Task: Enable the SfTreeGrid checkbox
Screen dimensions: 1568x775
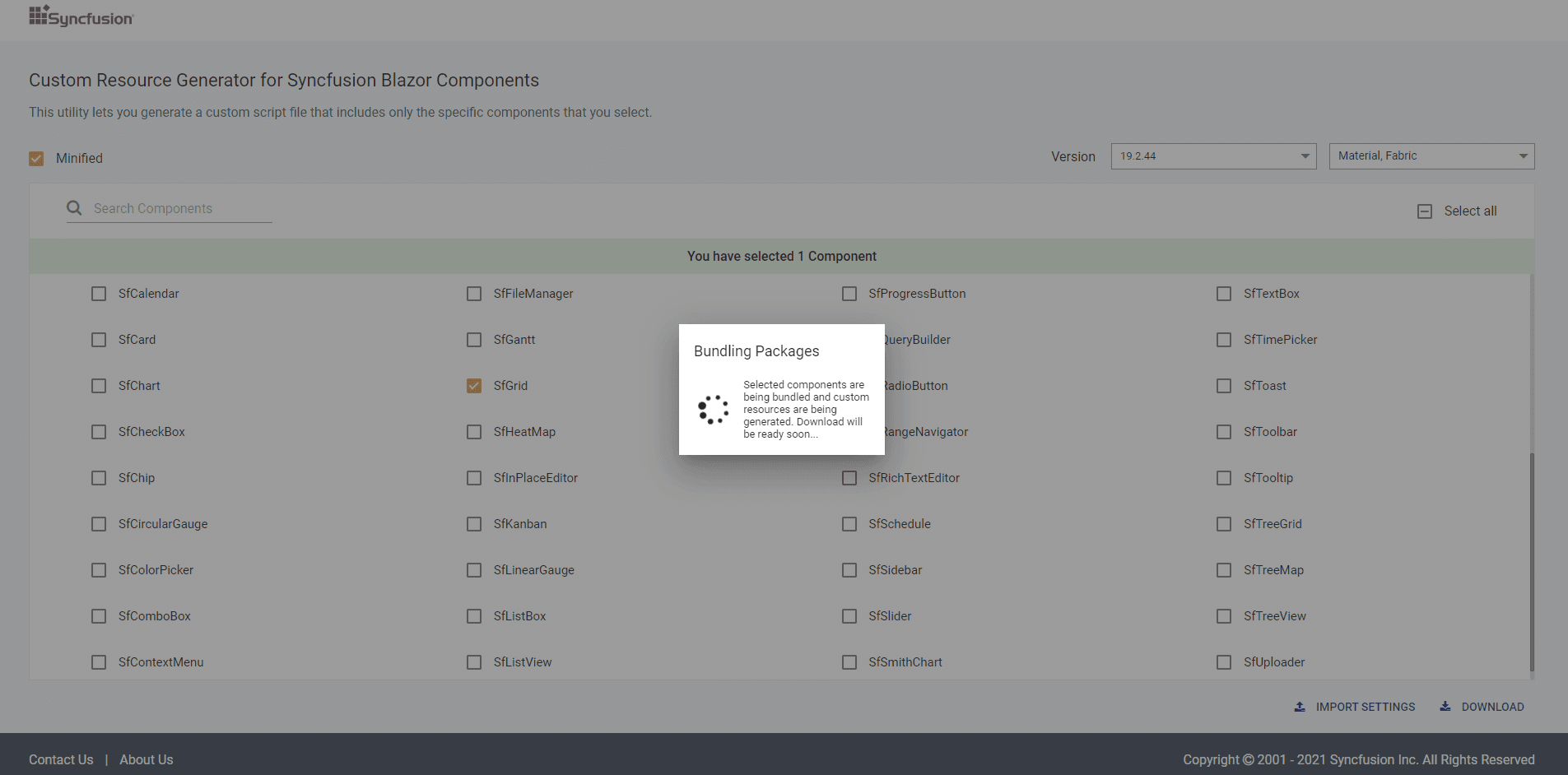Action: click(1224, 524)
